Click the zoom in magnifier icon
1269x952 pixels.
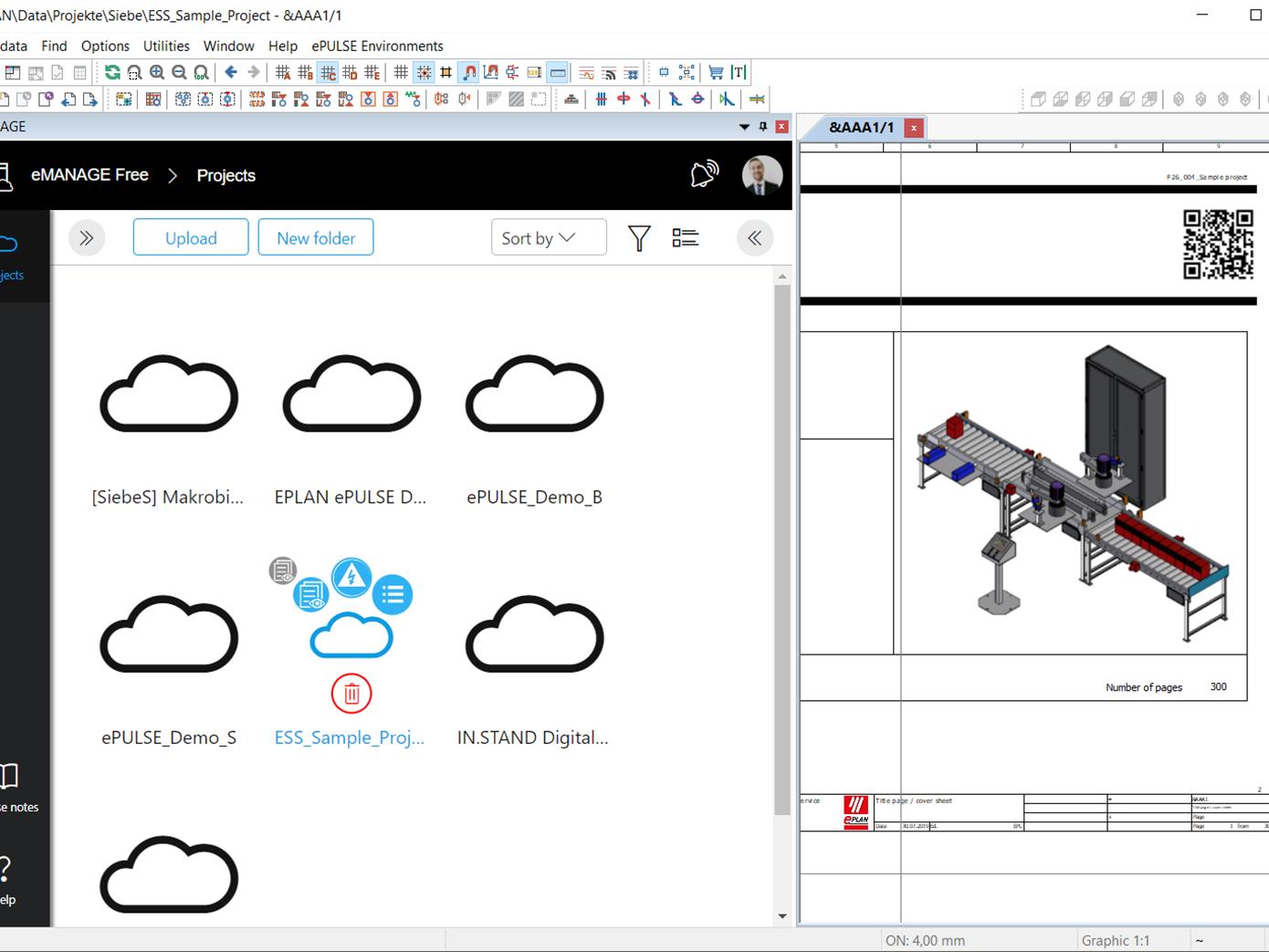pyautogui.click(x=157, y=72)
